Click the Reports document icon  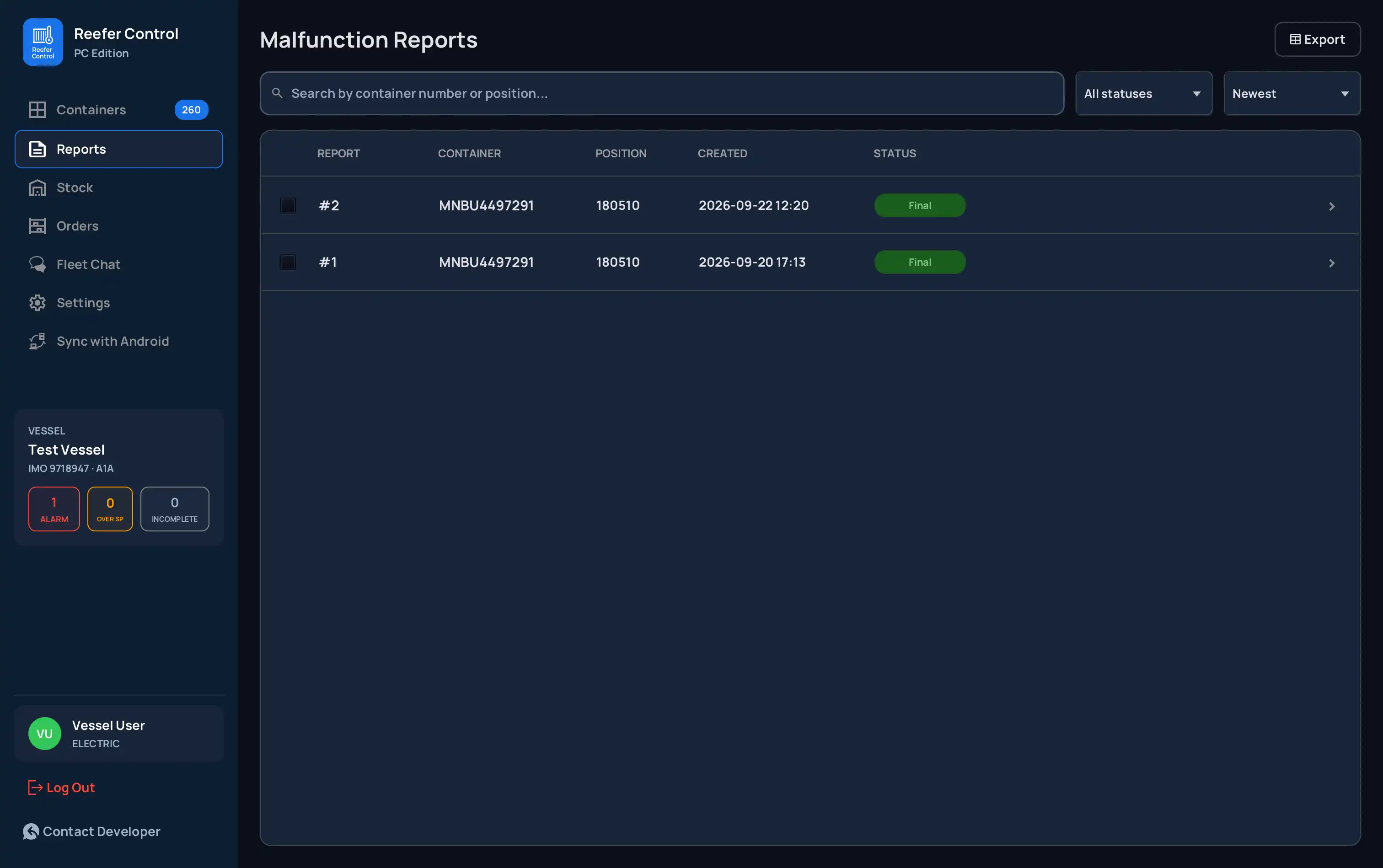coord(38,149)
